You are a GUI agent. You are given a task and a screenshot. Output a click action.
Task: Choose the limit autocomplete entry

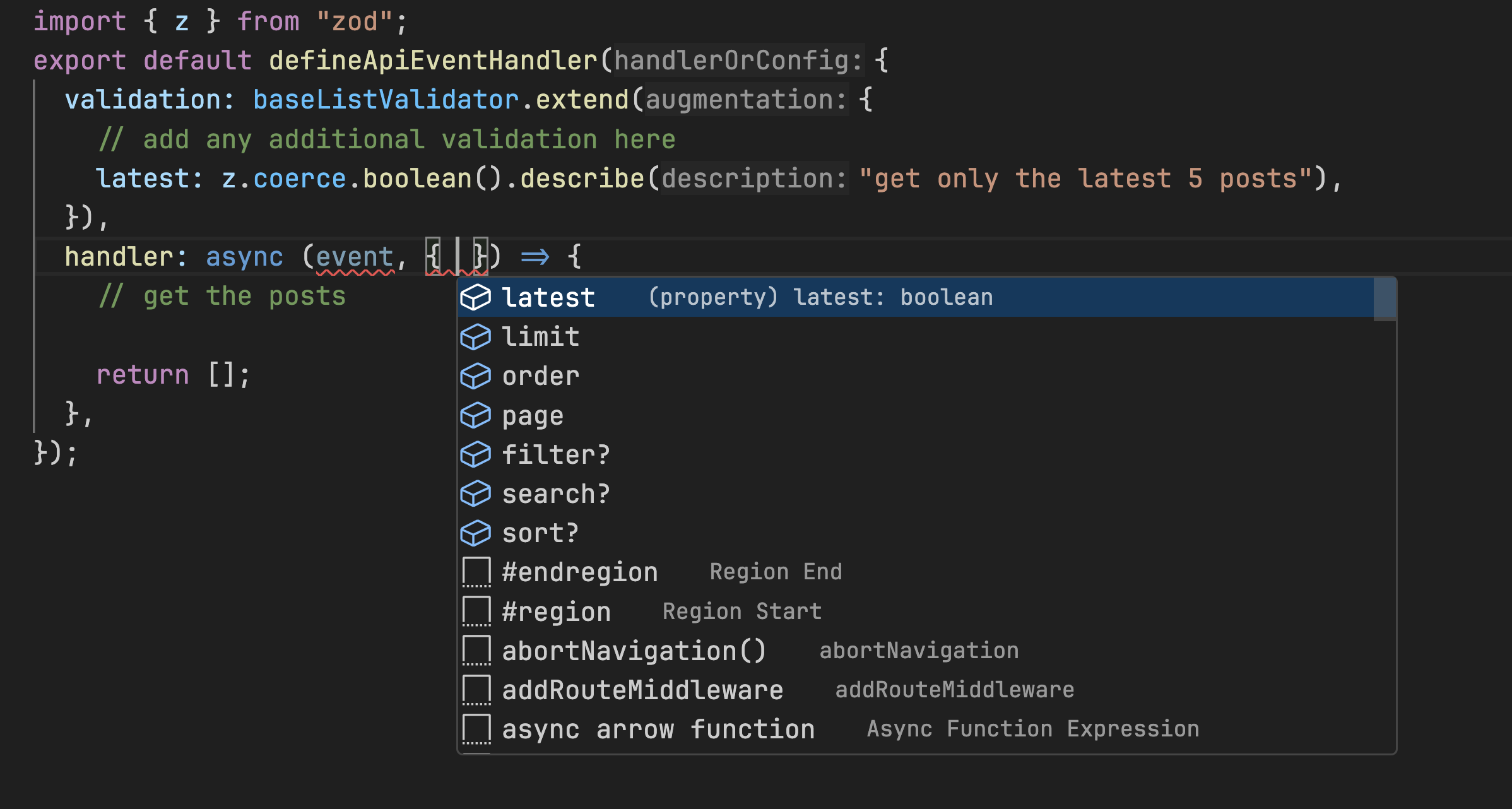point(541,337)
